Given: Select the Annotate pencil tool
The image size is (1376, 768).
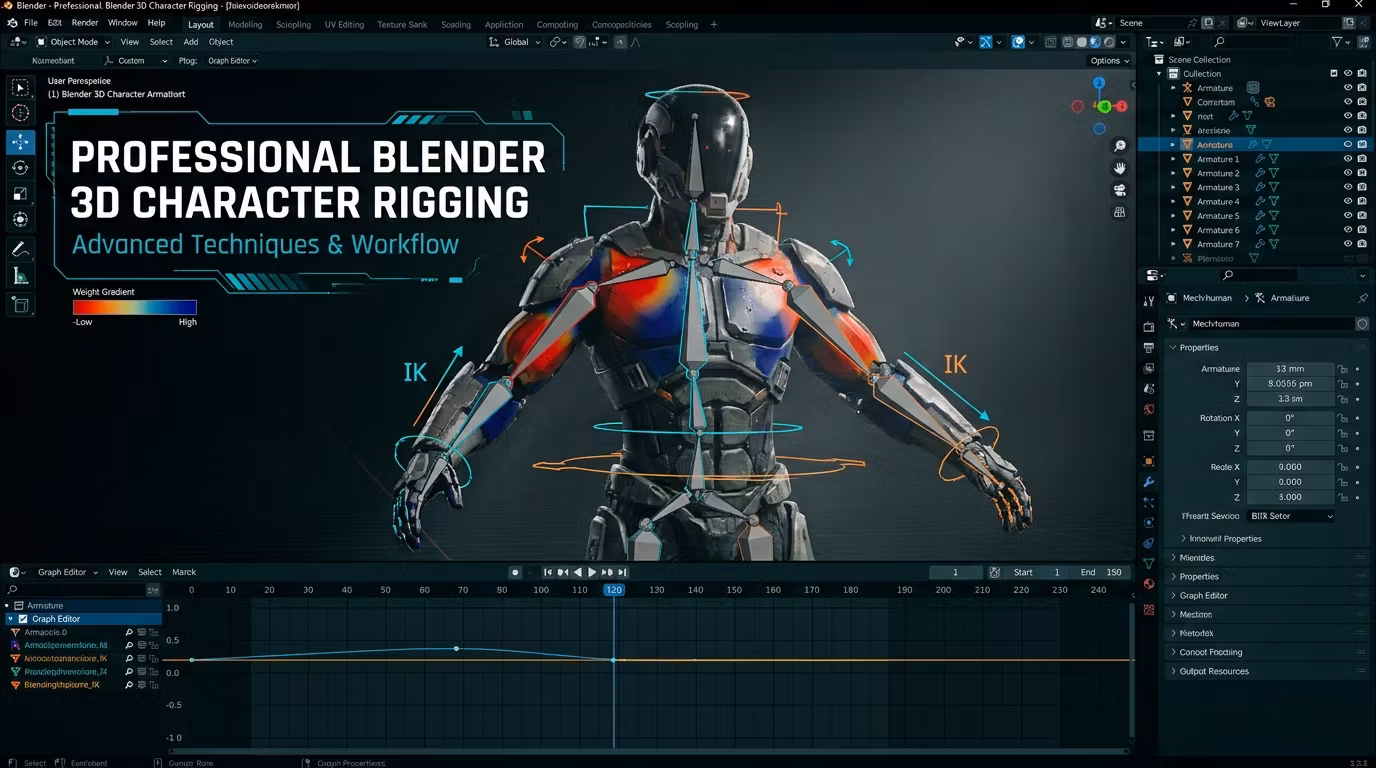Looking at the screenshot, I should pos(20,249).
